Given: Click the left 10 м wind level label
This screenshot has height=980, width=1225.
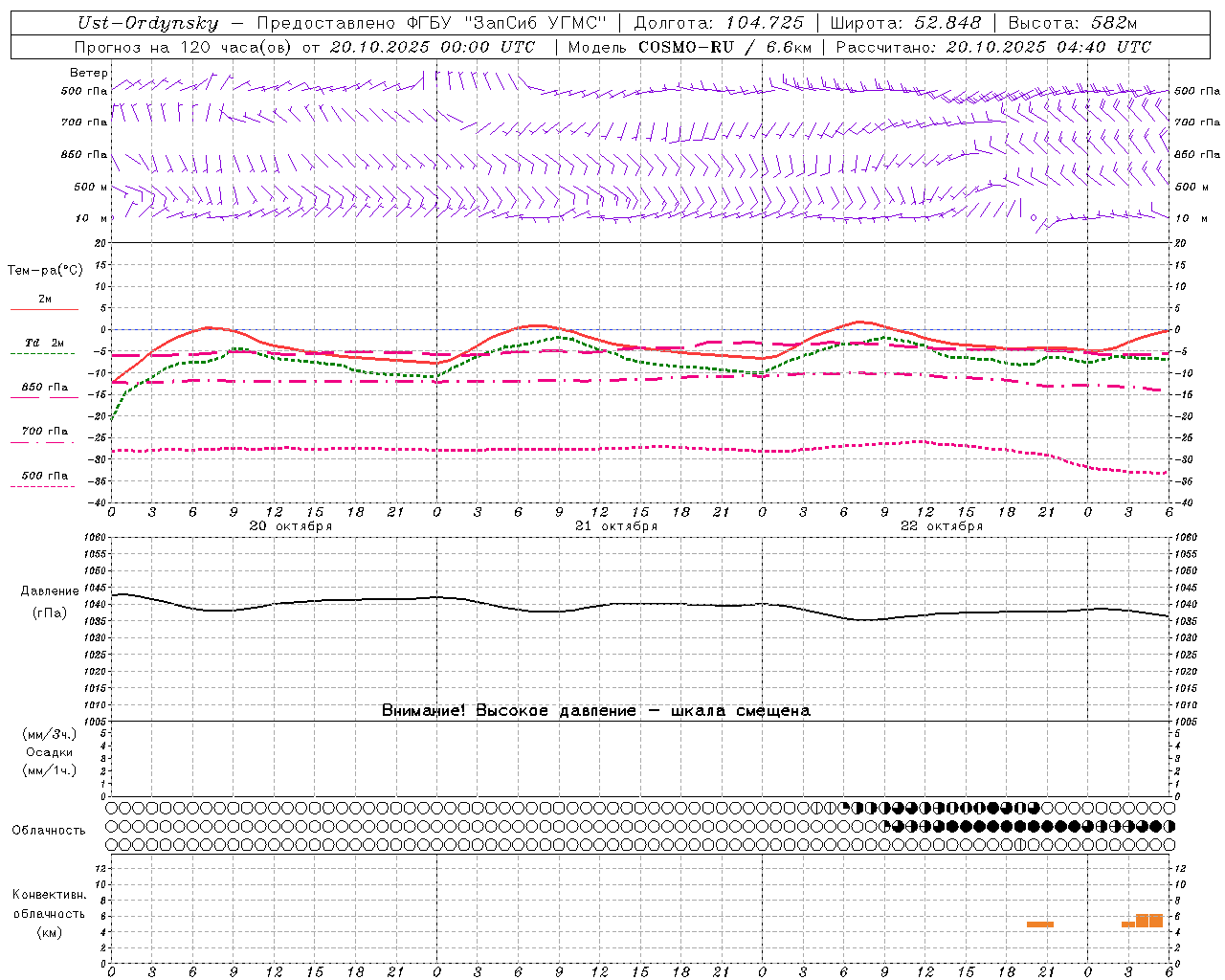Looking at the screenshot, I should [91, 218].
